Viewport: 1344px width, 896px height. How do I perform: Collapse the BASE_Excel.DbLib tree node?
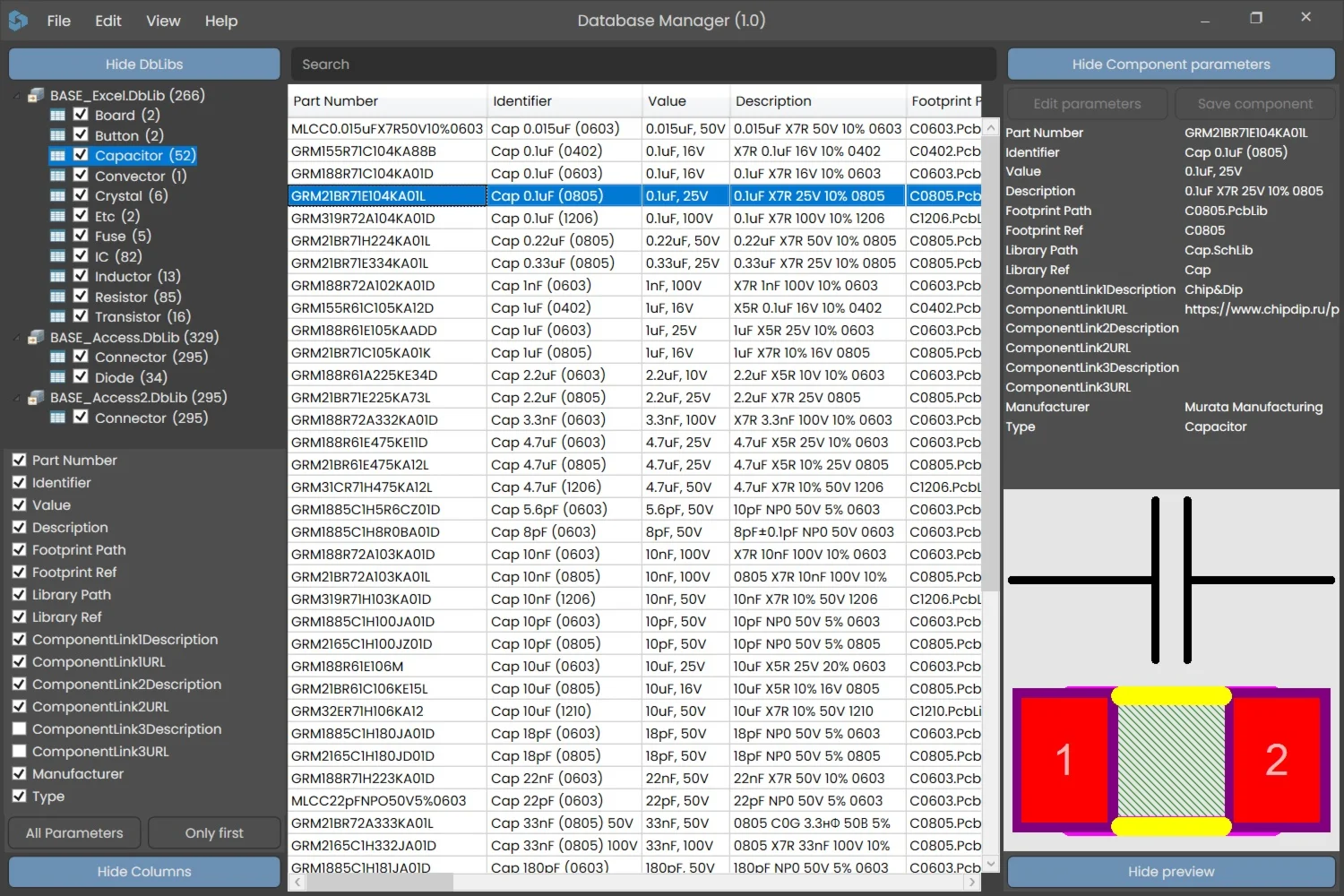click(x=18, y=96)
